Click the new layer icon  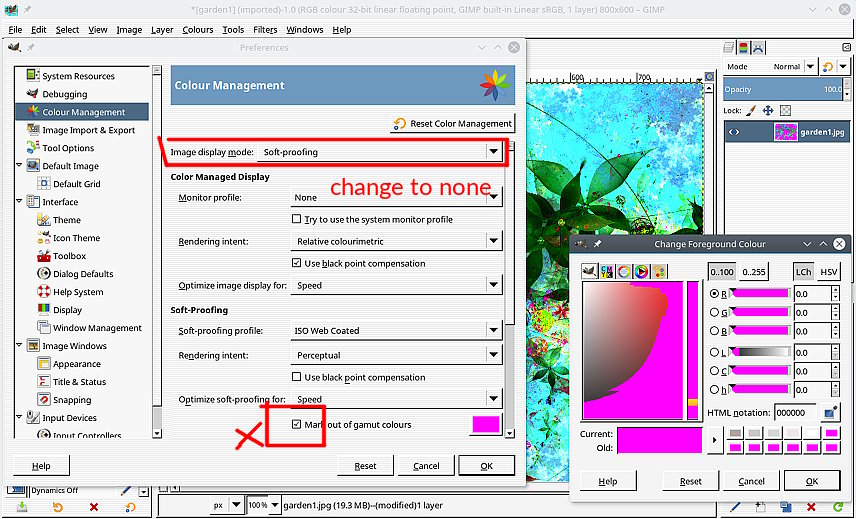coord(761,508)
